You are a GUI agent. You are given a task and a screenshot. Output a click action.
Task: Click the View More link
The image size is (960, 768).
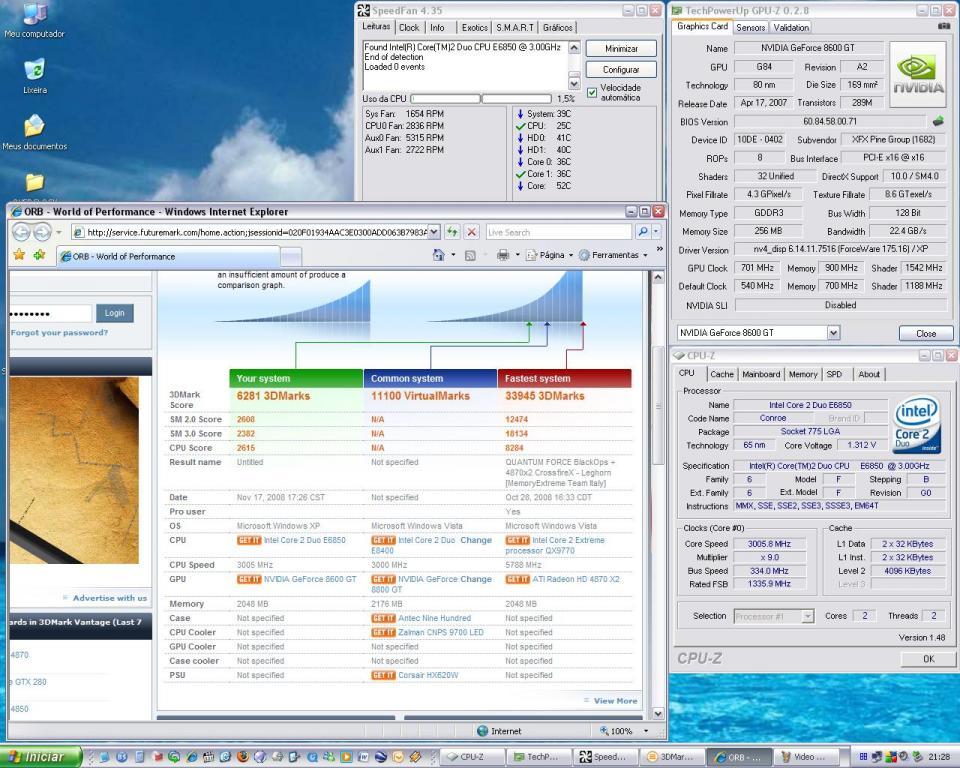point(615,701)
